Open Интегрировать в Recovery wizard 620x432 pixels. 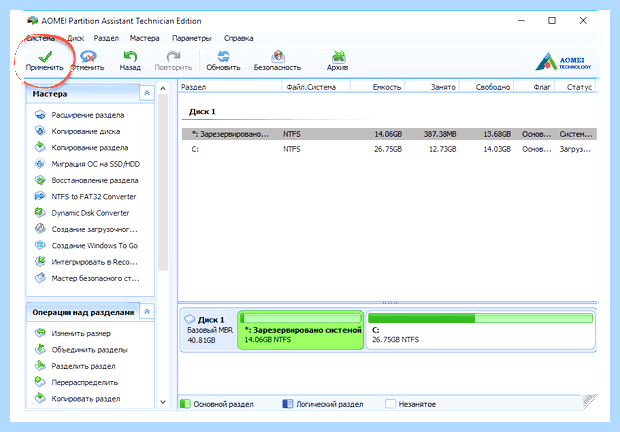(86, 262)
